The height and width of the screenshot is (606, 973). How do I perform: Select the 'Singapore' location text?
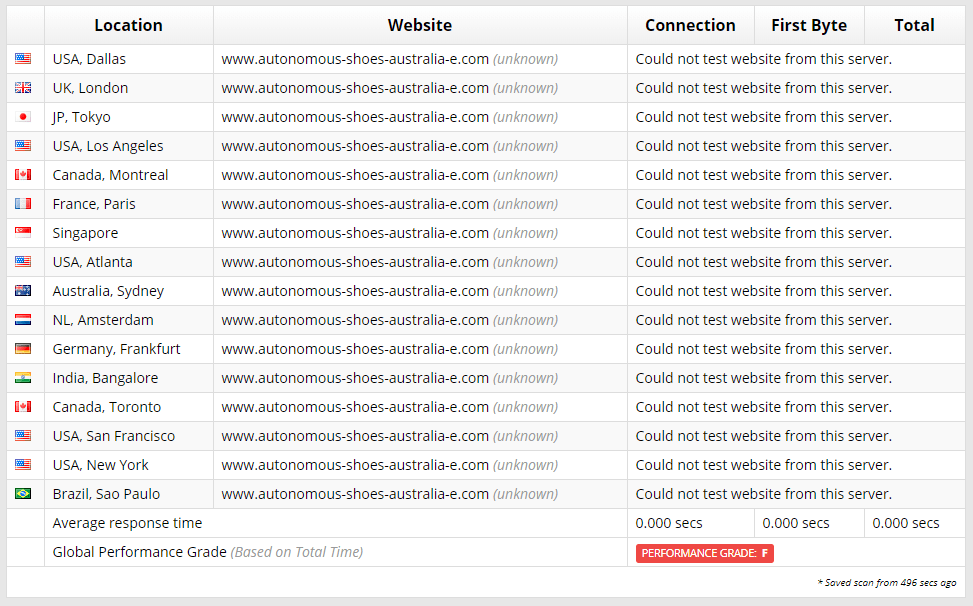(86, 233)
